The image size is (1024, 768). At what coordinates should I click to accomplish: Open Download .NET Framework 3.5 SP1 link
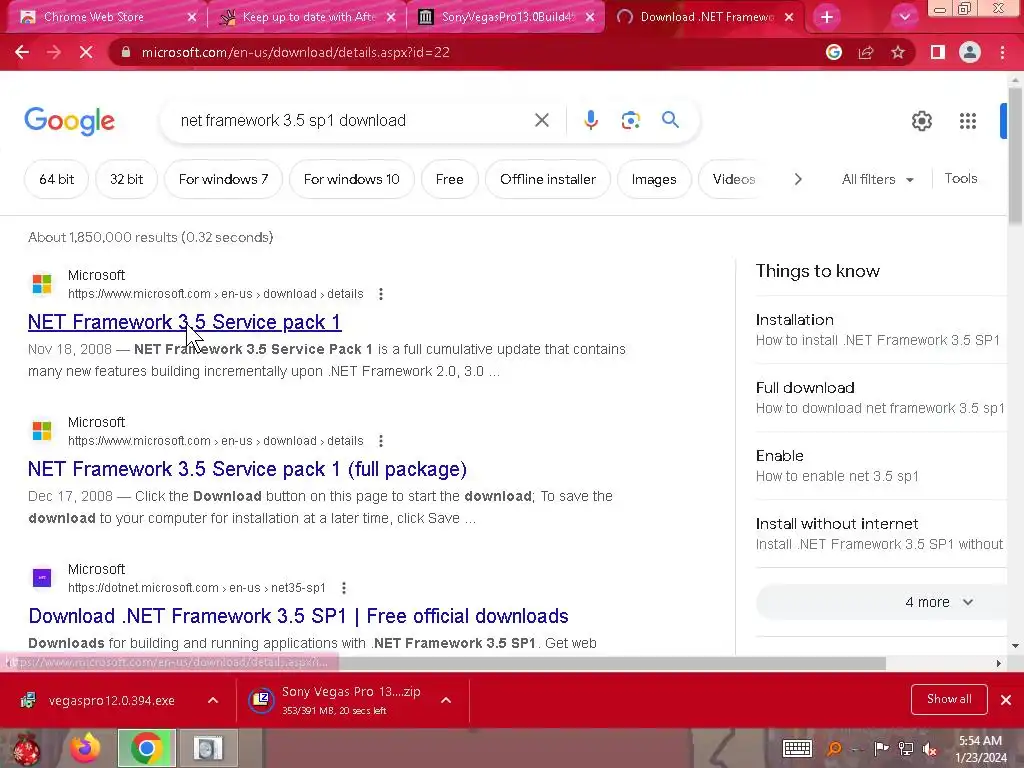coord(298,616)
